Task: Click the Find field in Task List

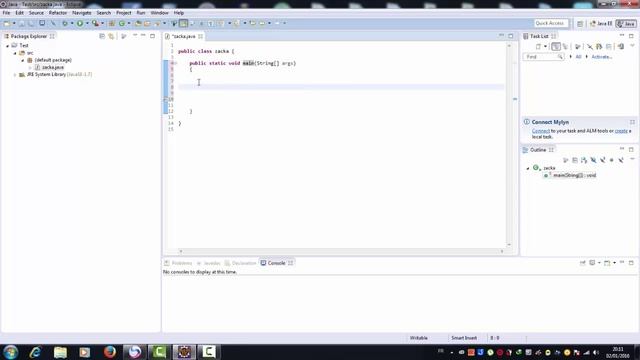Action: 543,57
